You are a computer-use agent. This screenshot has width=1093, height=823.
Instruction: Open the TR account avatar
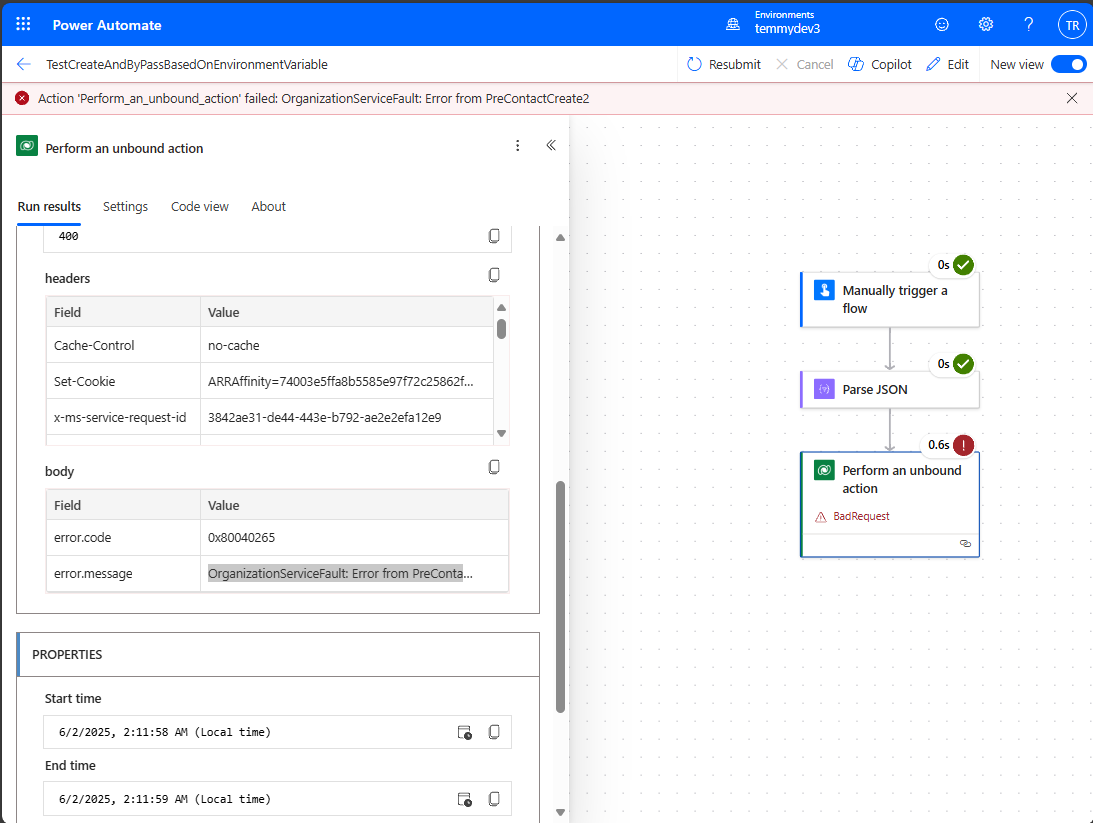tap(1072, 25)
